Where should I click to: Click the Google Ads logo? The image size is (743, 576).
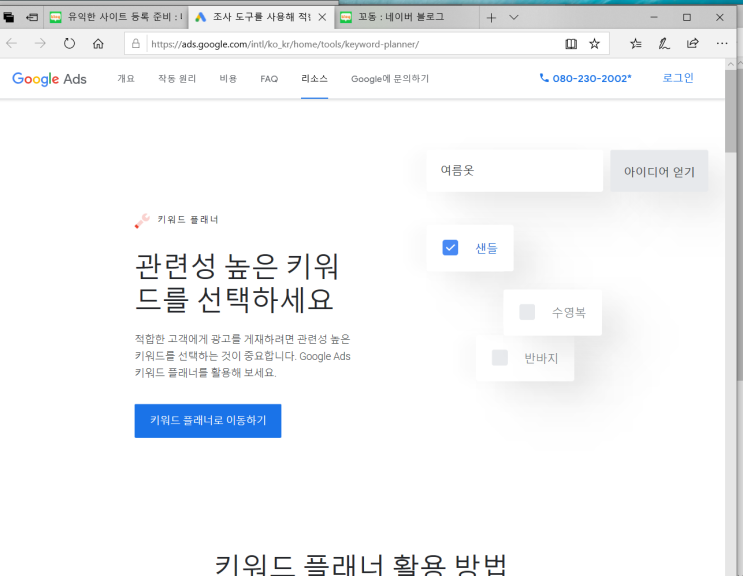(49, 79)
